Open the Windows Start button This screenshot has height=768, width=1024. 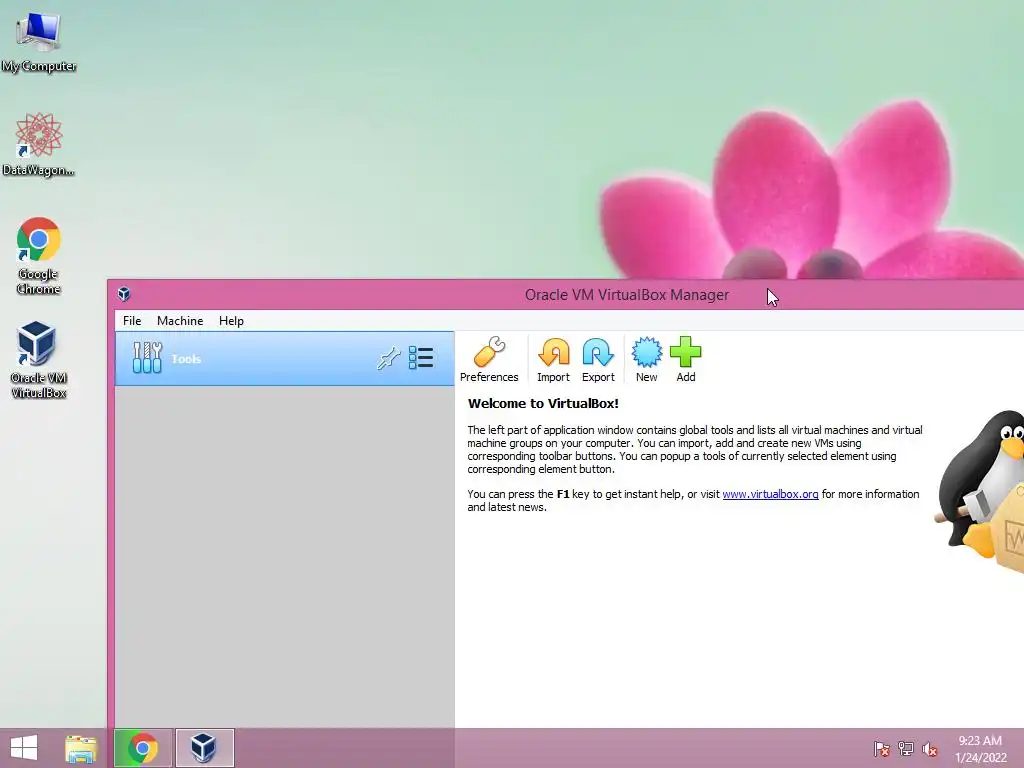[x=24, y=748]
